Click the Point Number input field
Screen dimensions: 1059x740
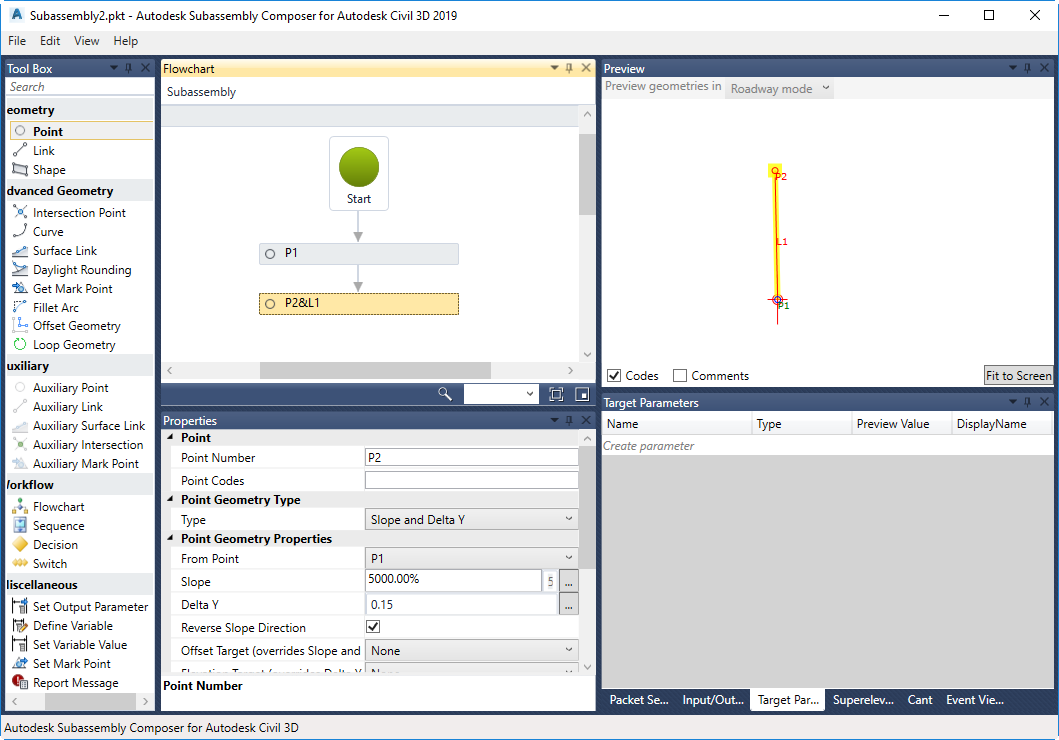click(x=471, y=458)
